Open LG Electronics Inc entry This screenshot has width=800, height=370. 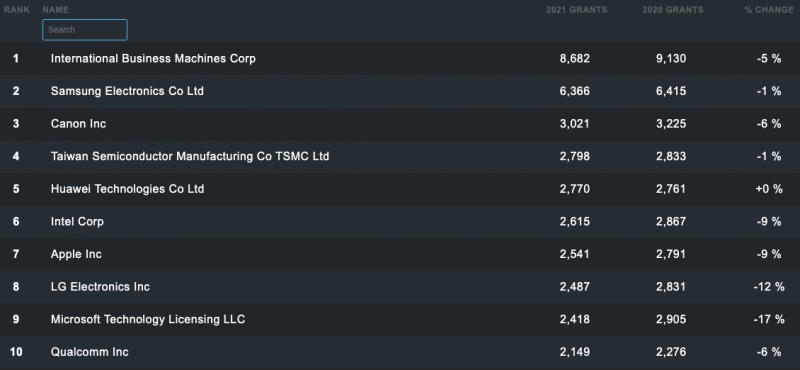tap(100, 287)
